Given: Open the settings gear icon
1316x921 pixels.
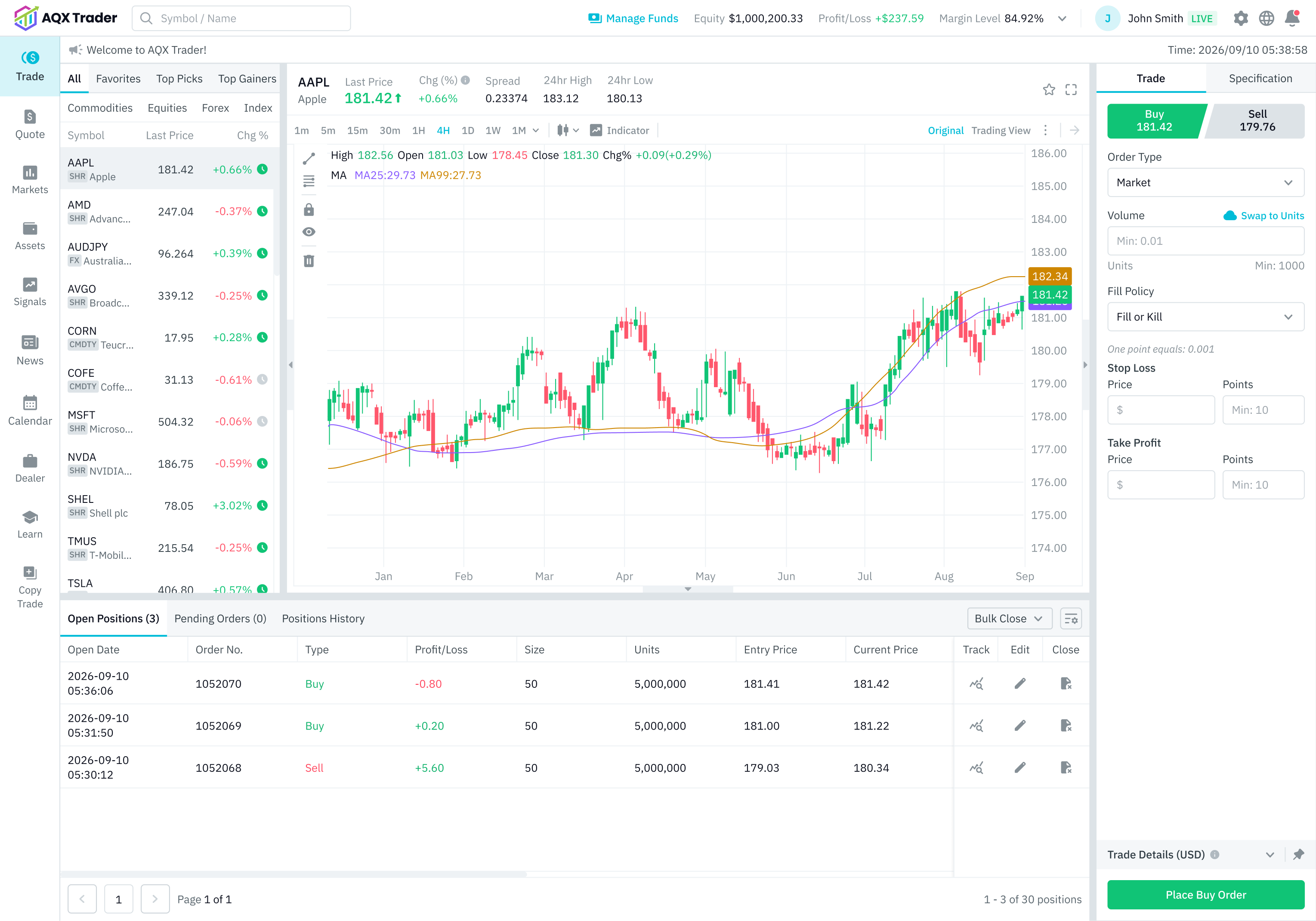Looking at the screenshot, I should click(1240, 18).
